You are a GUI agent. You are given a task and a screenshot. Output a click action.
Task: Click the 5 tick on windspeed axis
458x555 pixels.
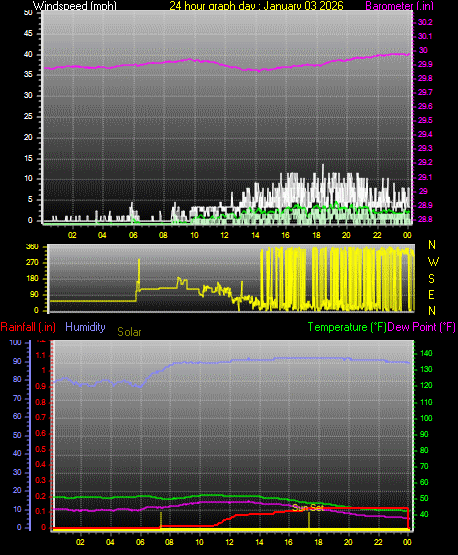pos(30,200)
